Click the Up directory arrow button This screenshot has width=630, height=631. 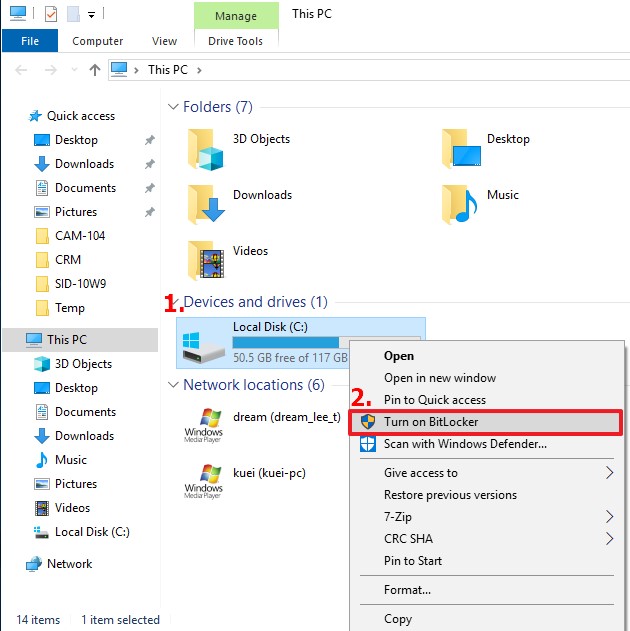click(95, 70)
